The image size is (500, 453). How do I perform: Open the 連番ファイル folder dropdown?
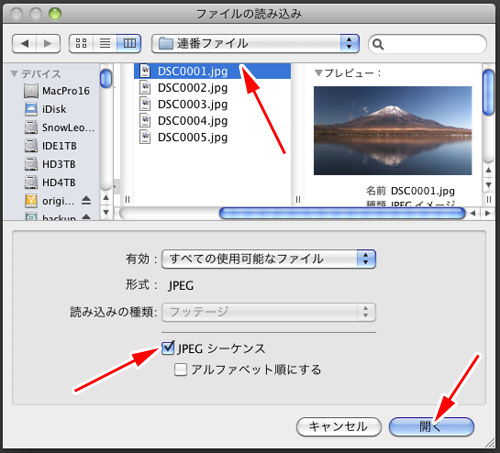pos(255,44)
